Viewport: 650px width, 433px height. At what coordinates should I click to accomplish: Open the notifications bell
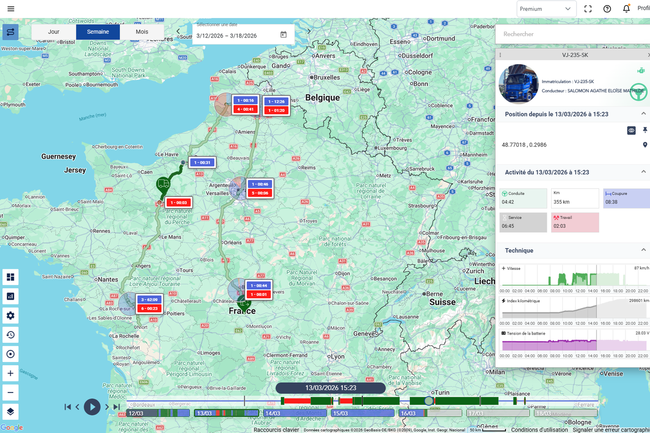[x=626, y=9]
